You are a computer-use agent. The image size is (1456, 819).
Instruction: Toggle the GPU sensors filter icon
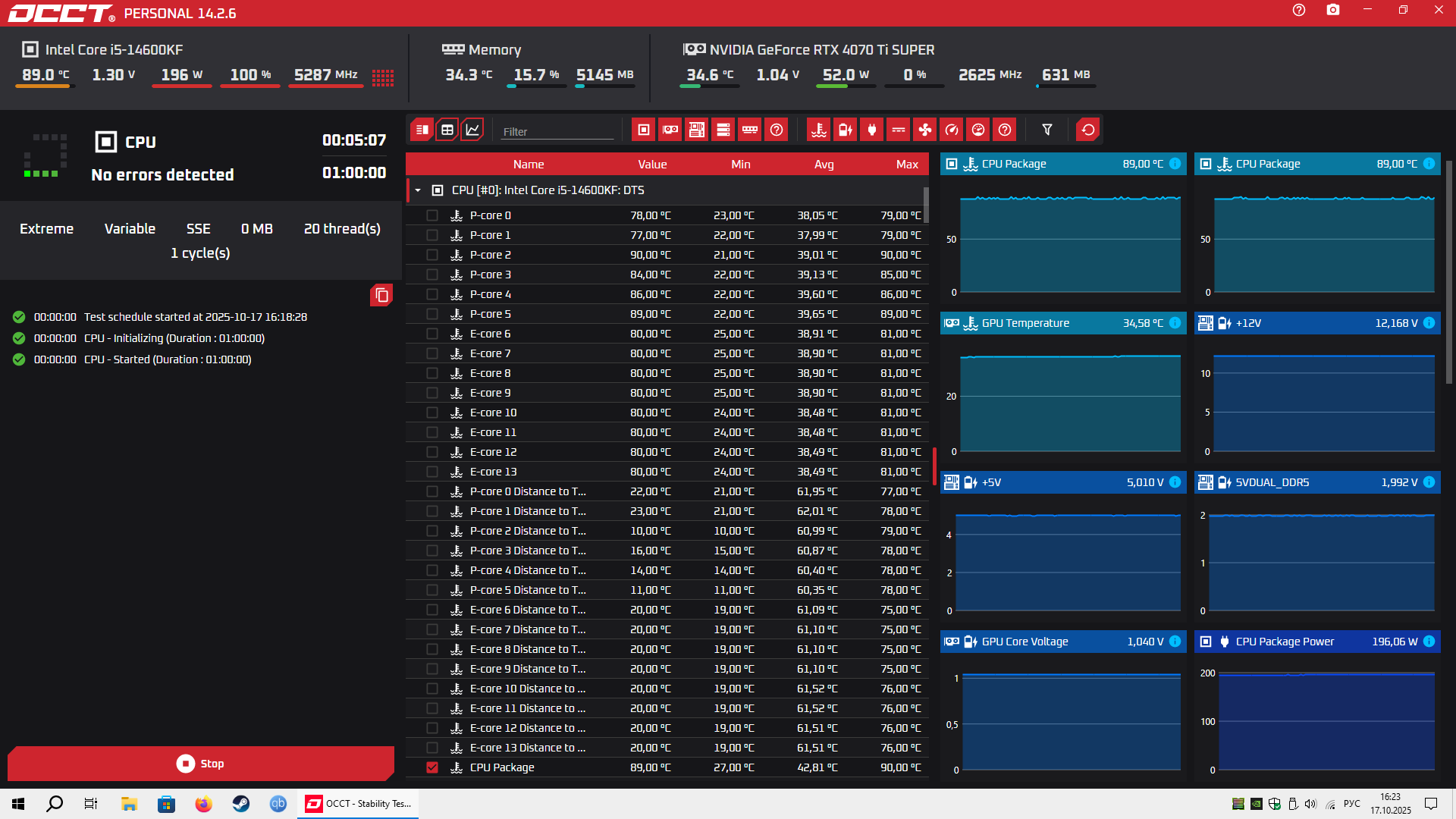pyautogui.click(x=670, y=130)
